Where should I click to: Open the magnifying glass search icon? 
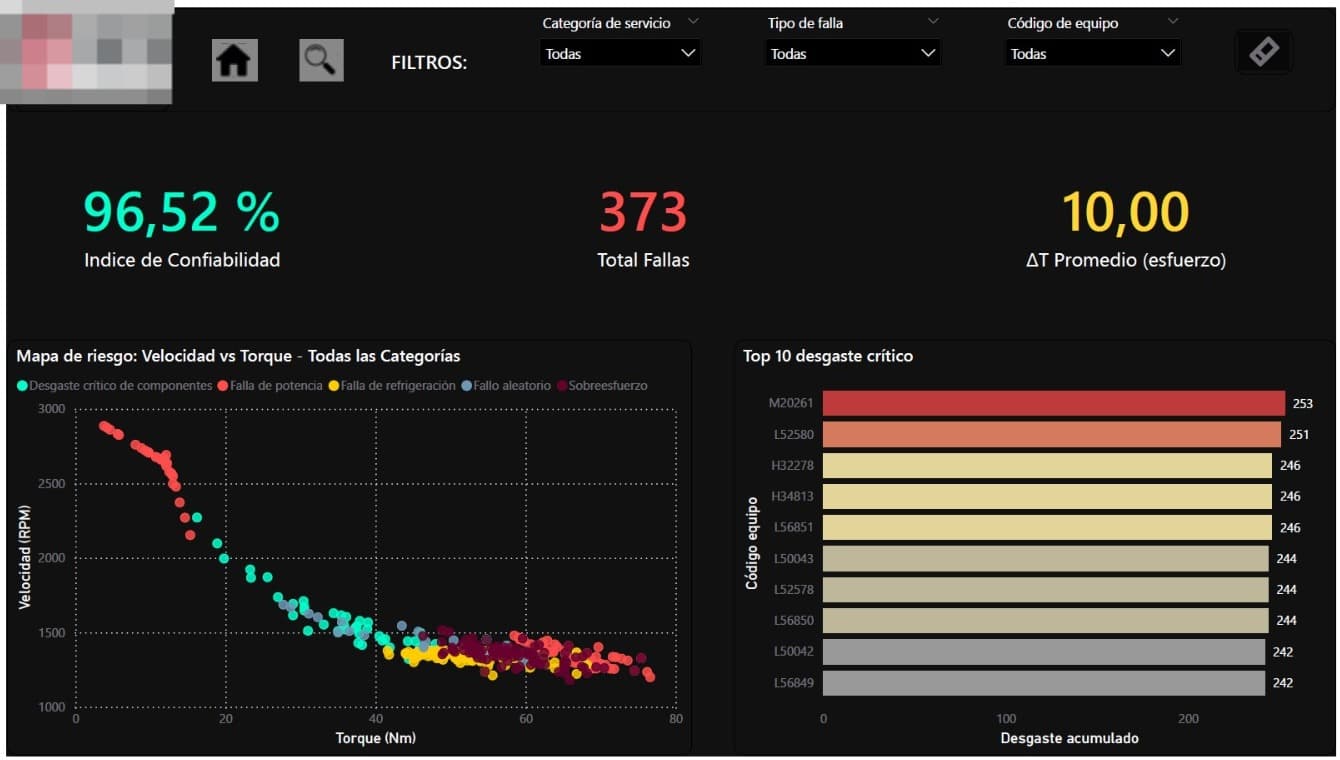click(321, 61)
